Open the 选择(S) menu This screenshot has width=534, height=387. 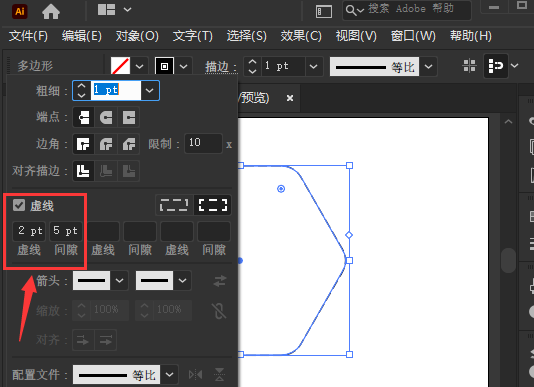[x=247, y=36]
